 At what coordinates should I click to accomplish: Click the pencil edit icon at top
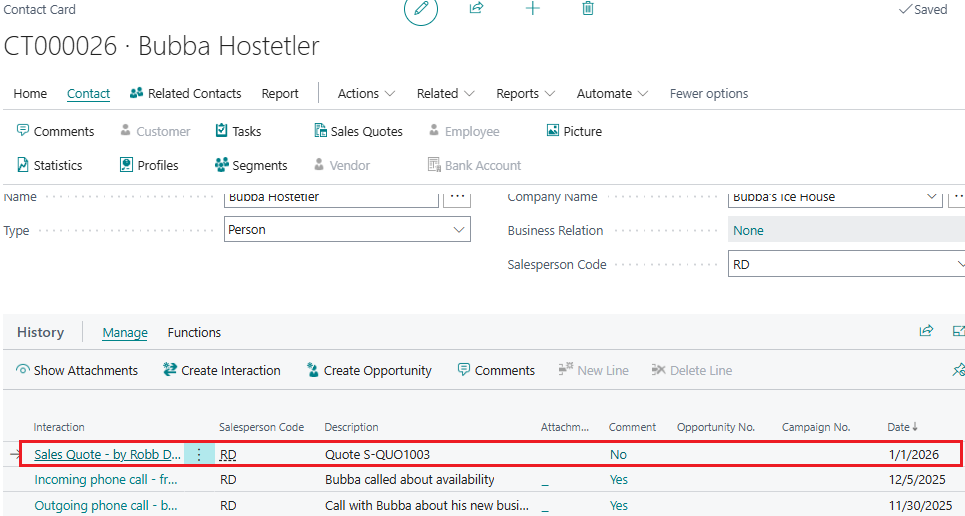[421, 9]
